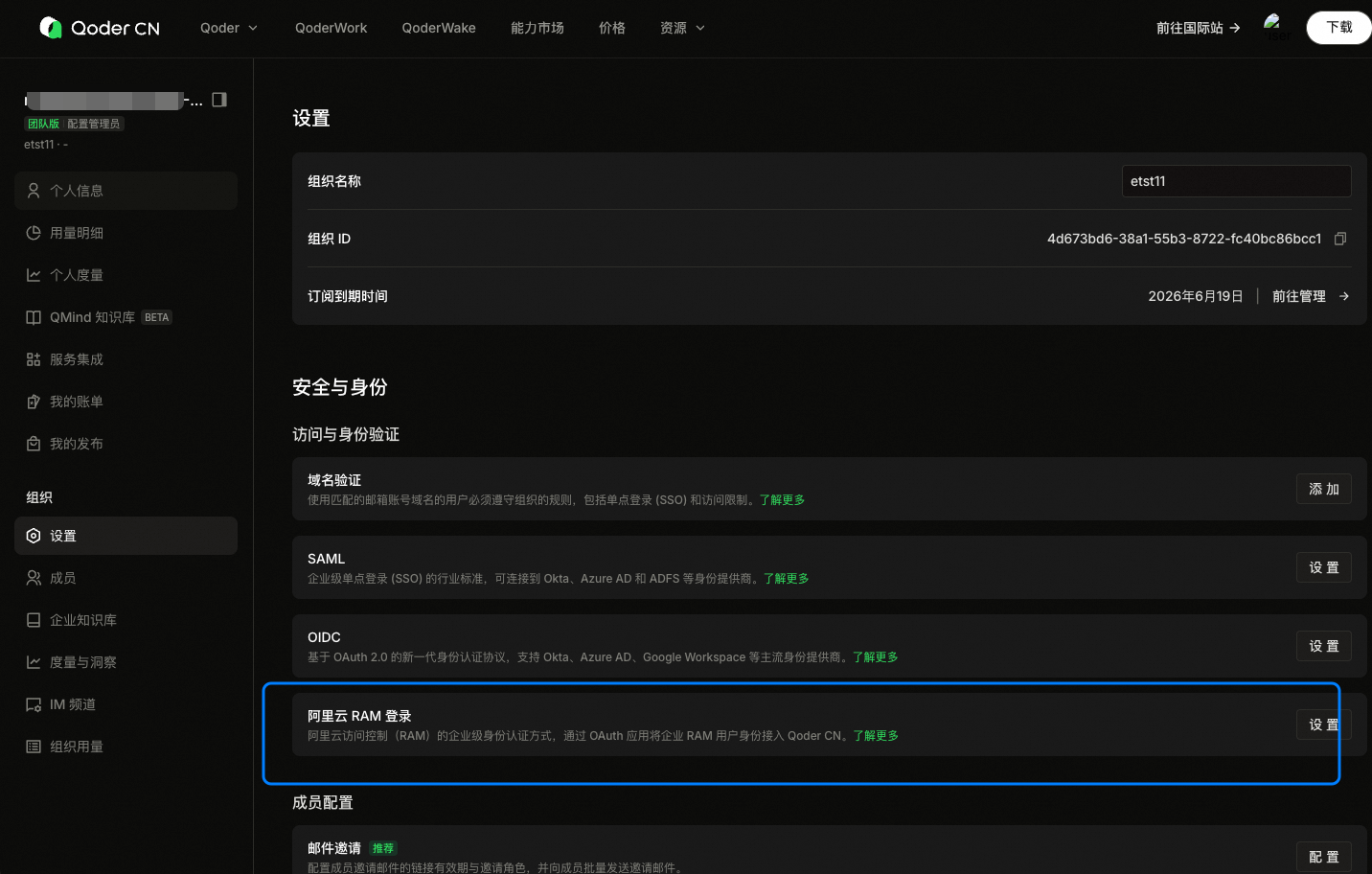Click 设置 button for OIDC row
The height and width of the screenshot is (874, 1372).
pos(1324,646)
